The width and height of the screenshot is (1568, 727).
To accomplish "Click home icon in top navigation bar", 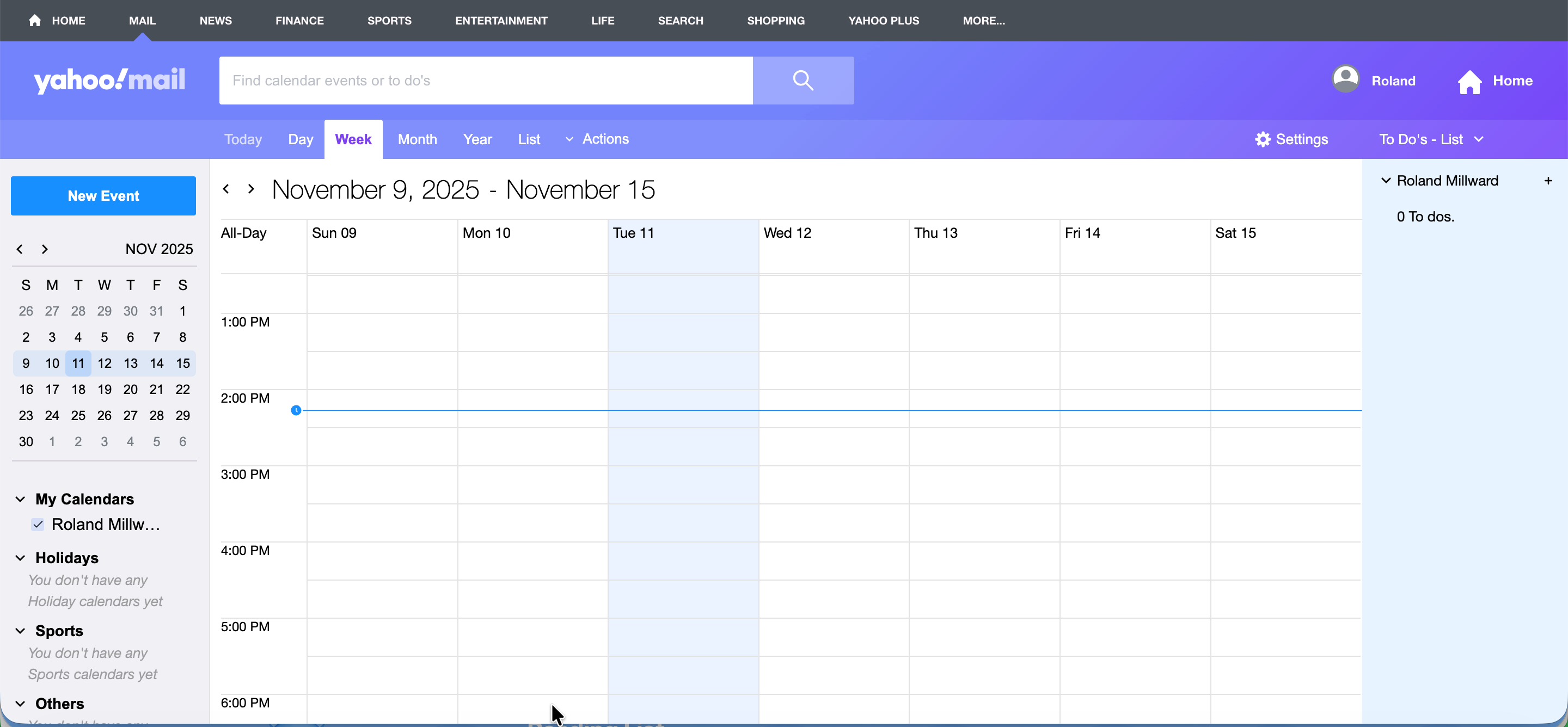I will pyautogui.click(x=35, y=21).
